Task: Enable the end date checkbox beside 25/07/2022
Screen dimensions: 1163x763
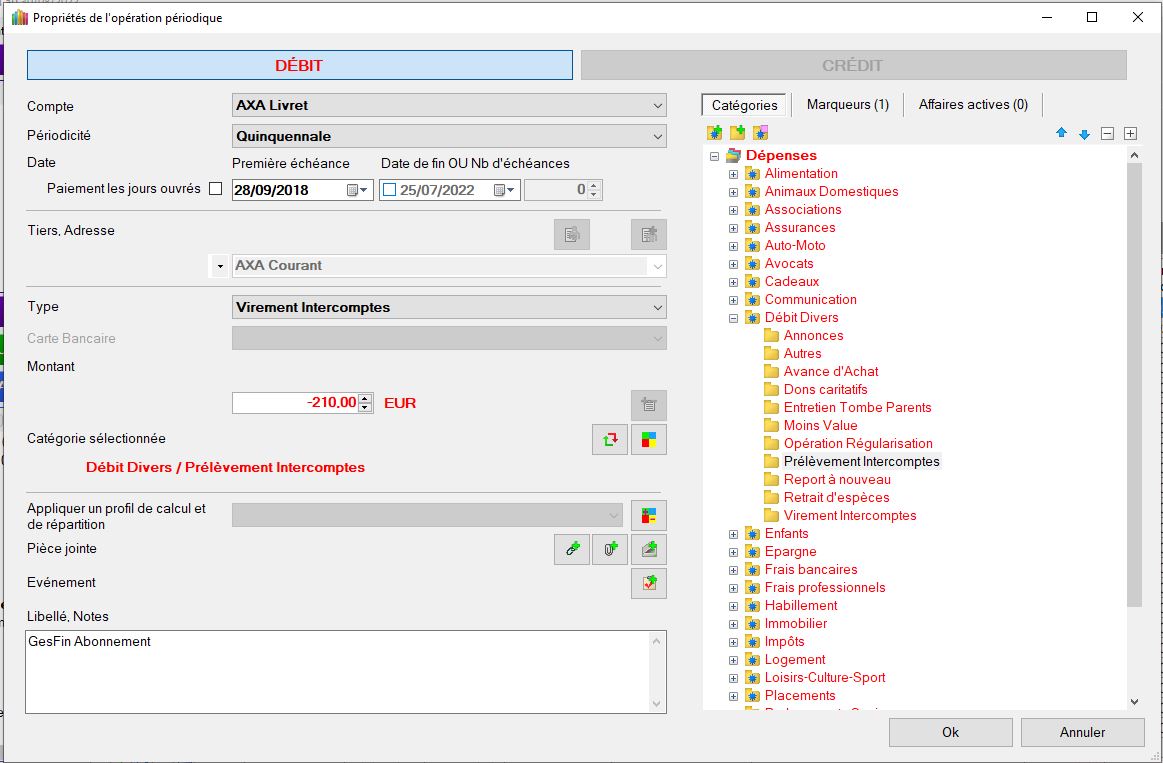Action: (390, 190)
